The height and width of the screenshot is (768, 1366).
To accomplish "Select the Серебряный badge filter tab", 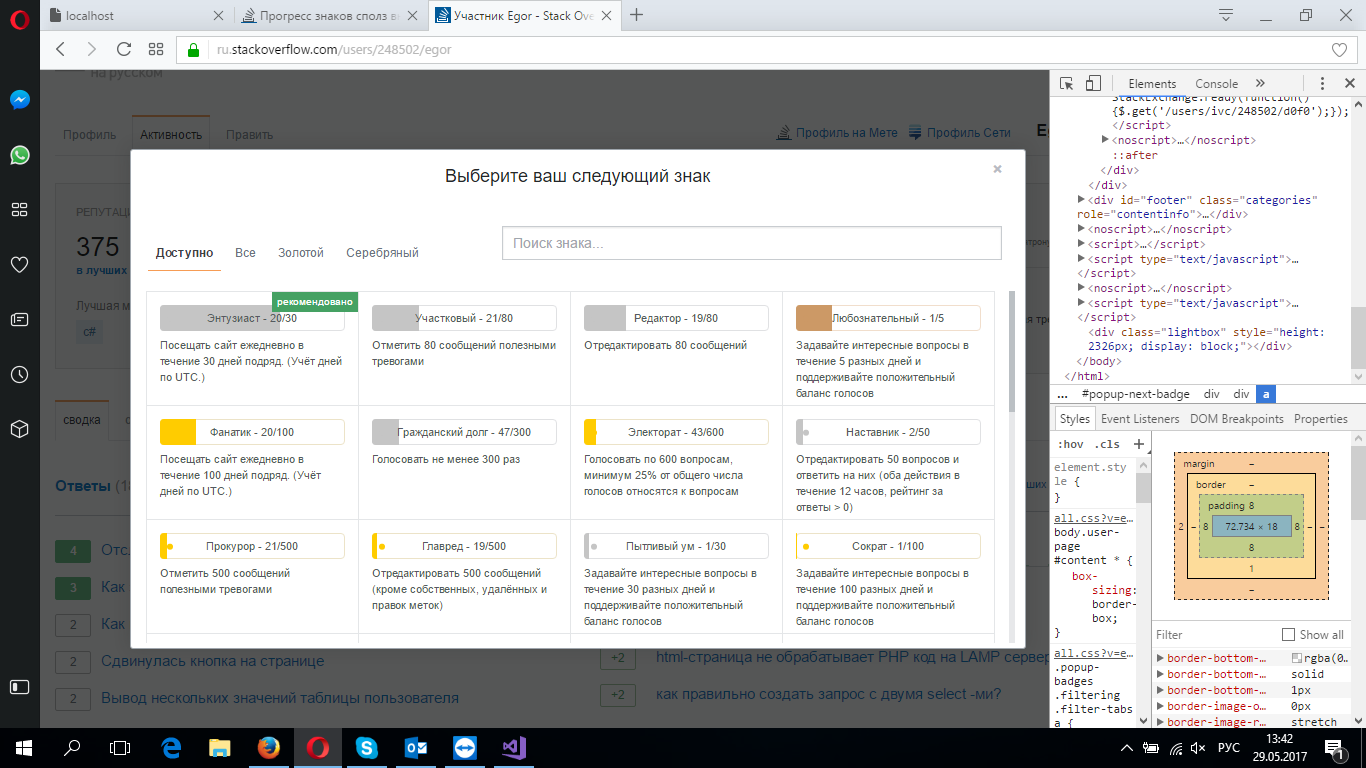I will click(x=382, y=253).
